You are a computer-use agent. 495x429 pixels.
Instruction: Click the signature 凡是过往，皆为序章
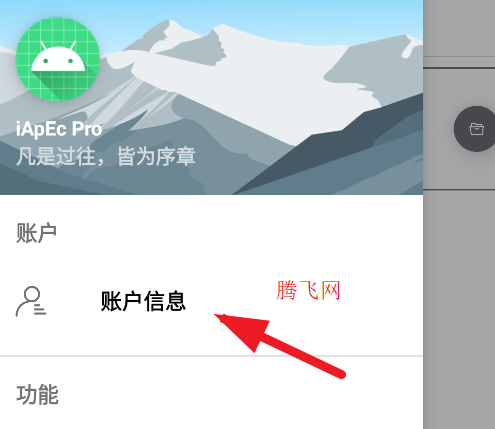(x=106, y=156)
